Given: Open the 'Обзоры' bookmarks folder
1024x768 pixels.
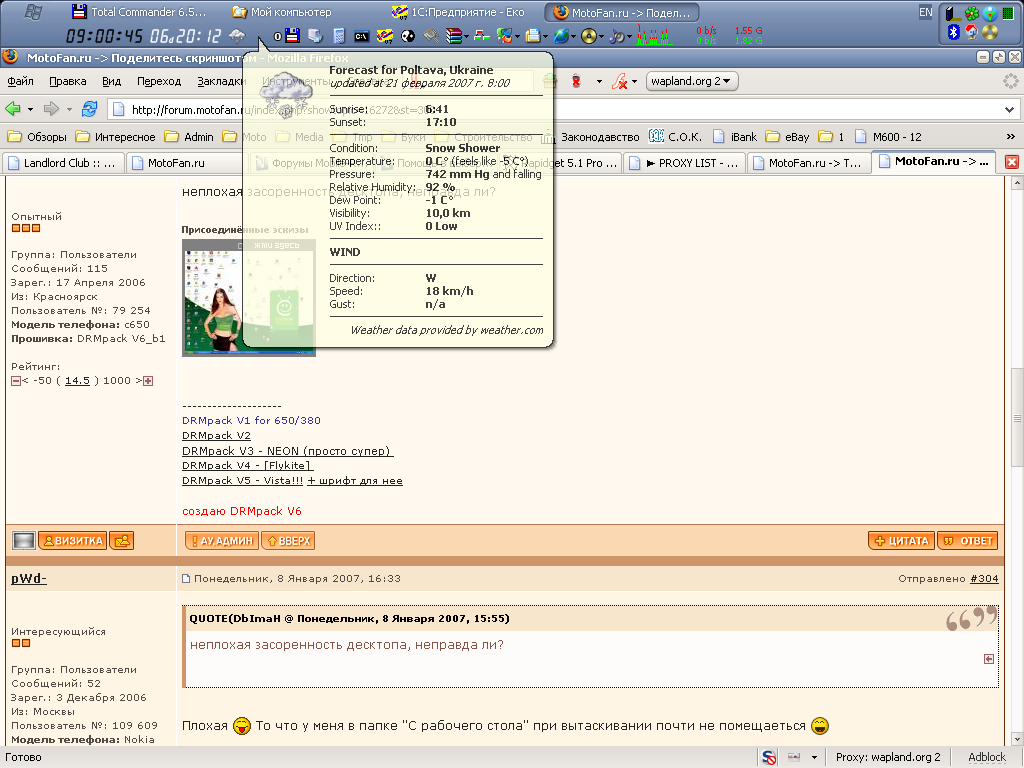Looking at the screenshot, I should tap(37, 137).
